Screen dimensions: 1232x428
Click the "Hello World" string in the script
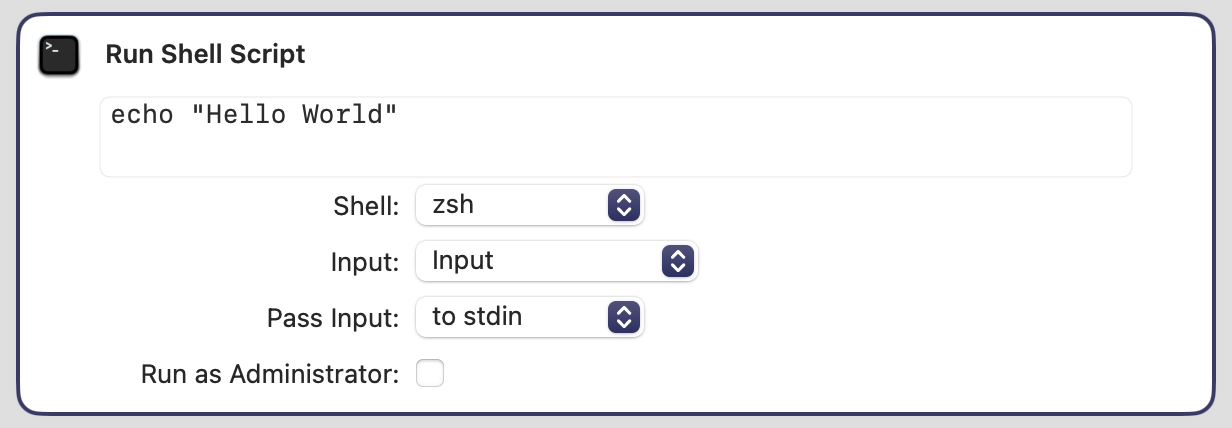(295, 115)
